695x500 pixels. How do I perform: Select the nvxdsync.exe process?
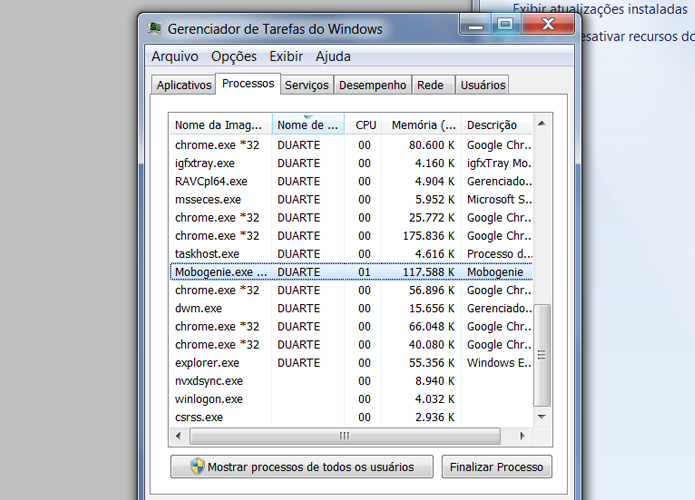click(x=351, y=381)
